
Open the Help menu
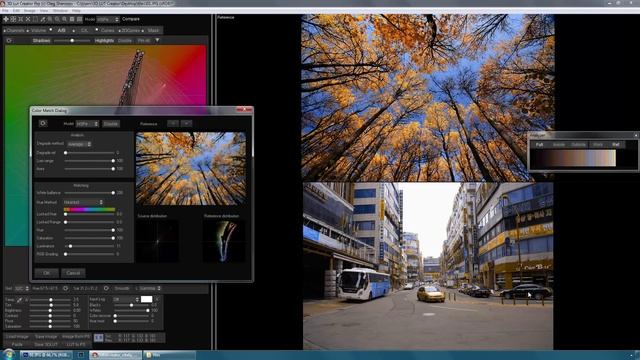(x=76, y=11)
